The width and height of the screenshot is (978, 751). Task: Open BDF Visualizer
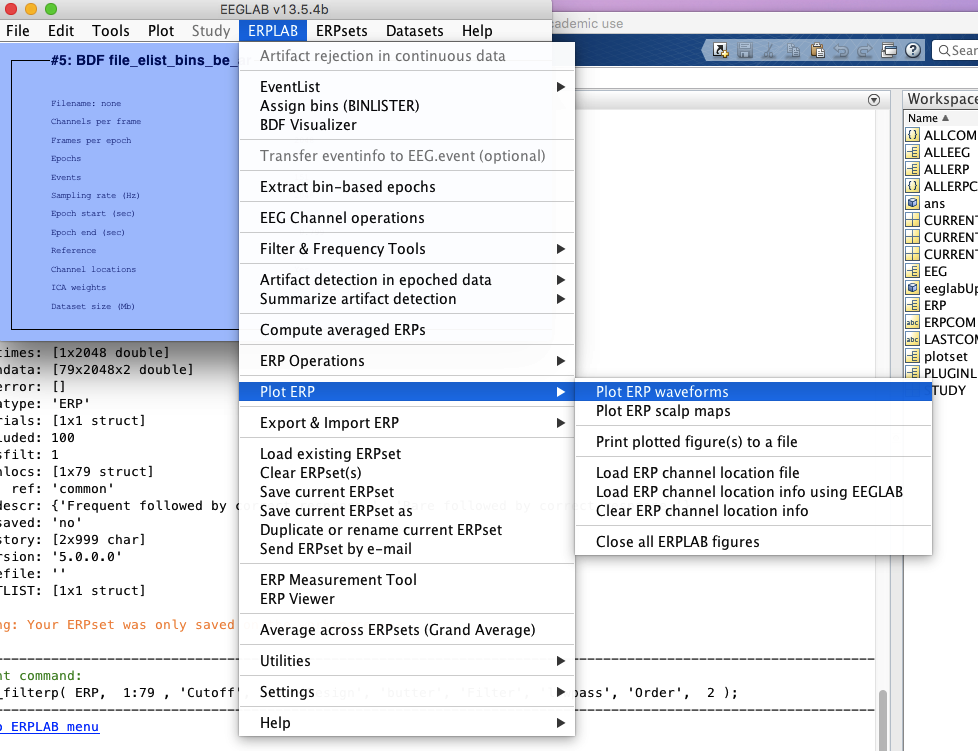[x=407, y=125]
